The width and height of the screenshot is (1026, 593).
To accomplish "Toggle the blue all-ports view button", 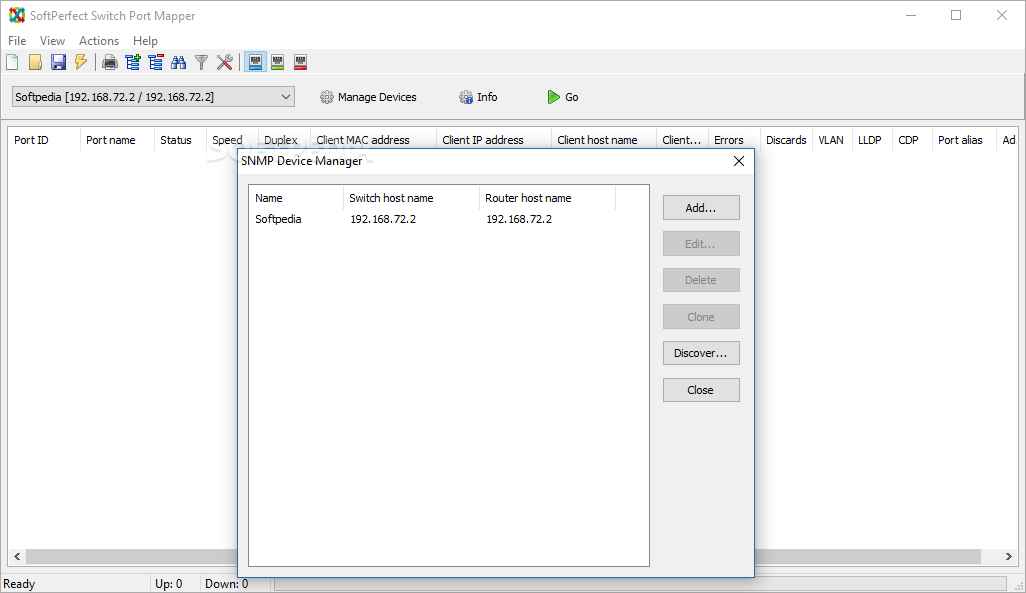I will [x=255, y=63].
